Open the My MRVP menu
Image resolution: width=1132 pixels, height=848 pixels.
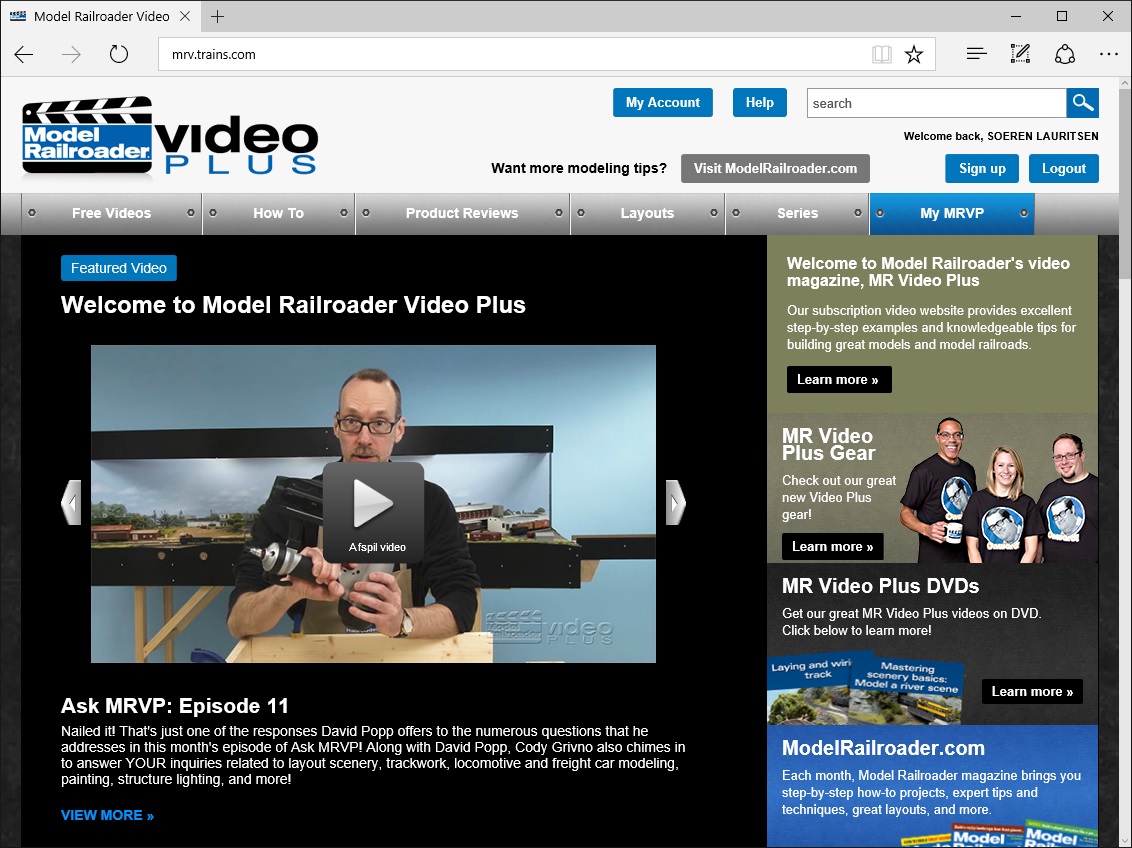click(952, 213)
